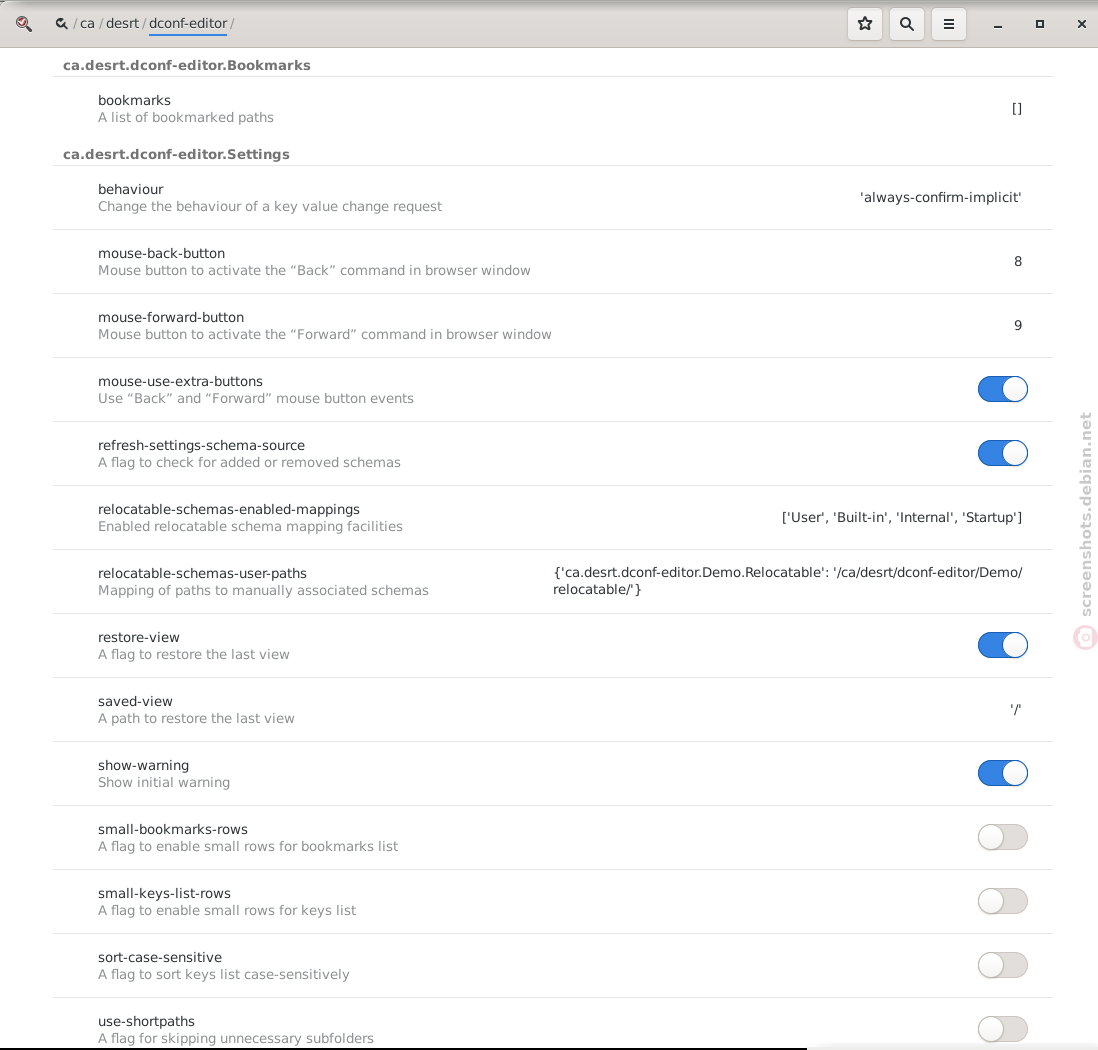This screenshot has height=1050, width=1098.
Task: Click the ['User', 'Built-in', 'Internal', 'Startup'] value
Action: tap(902, 518)
